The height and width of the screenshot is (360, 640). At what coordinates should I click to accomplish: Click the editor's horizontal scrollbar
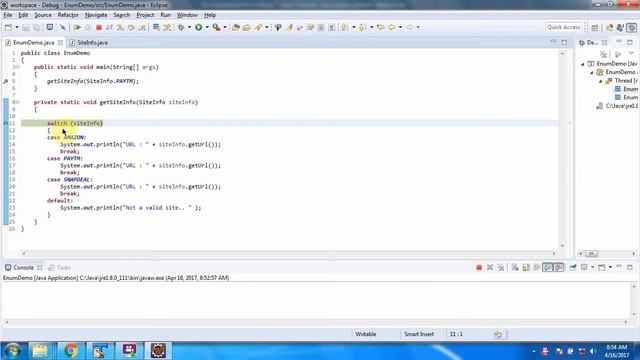click(289, 253)
